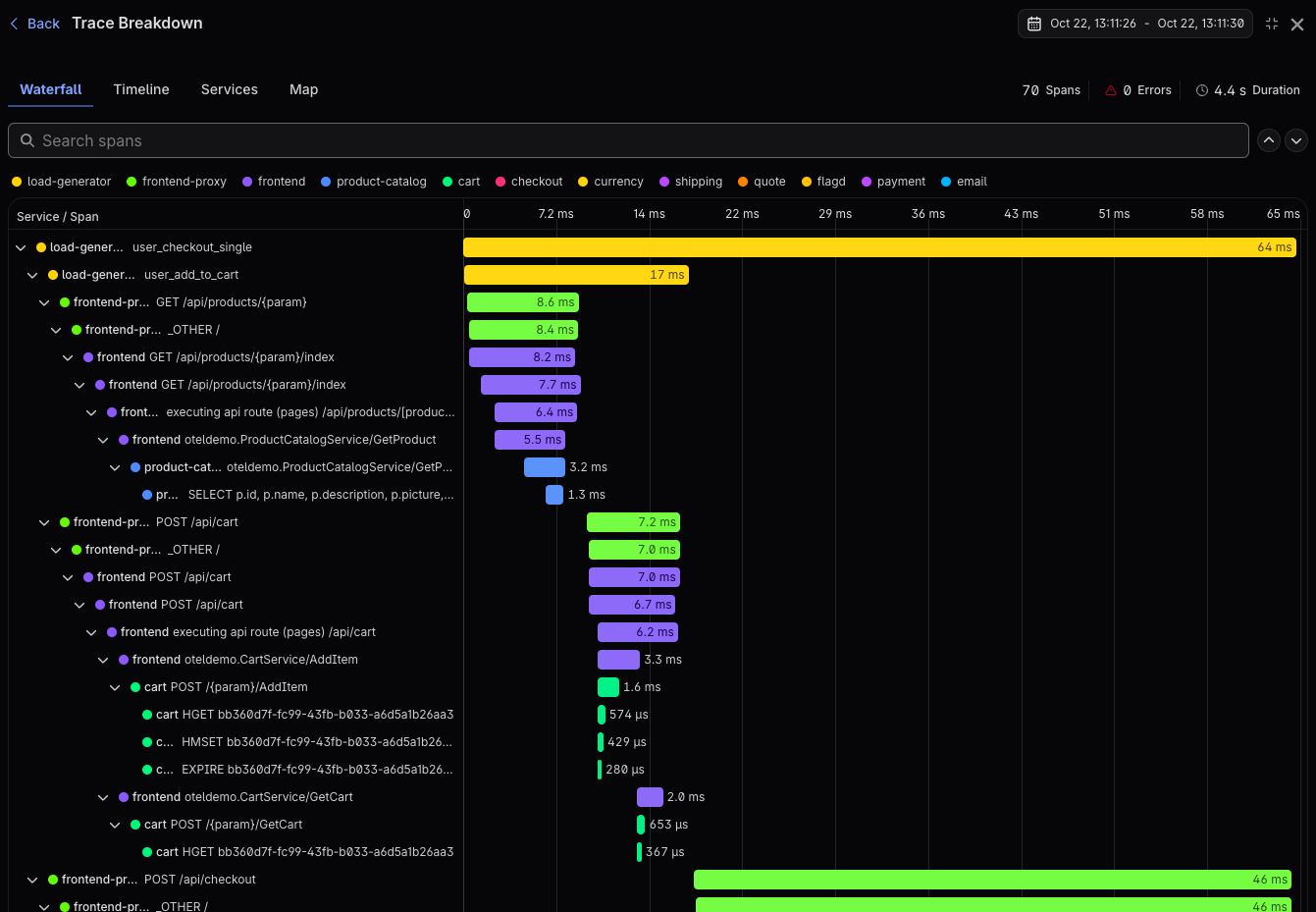Viewport: 1316px width, 912px height.
Task: Click the clock icon beside Duration
Action: pyautogui.click(x=1202, y=90)
